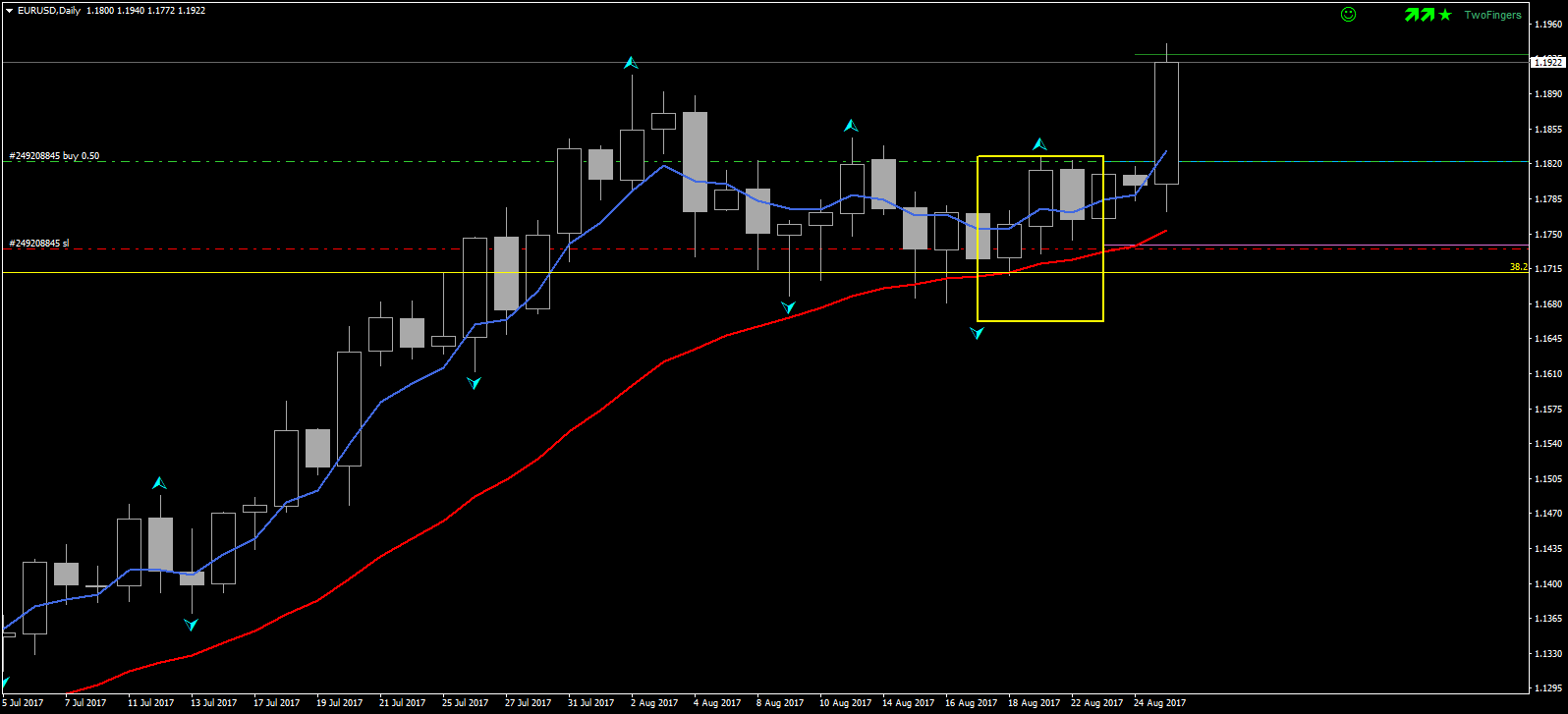Click the 27 Jul 2017 date label

point(528,703)
